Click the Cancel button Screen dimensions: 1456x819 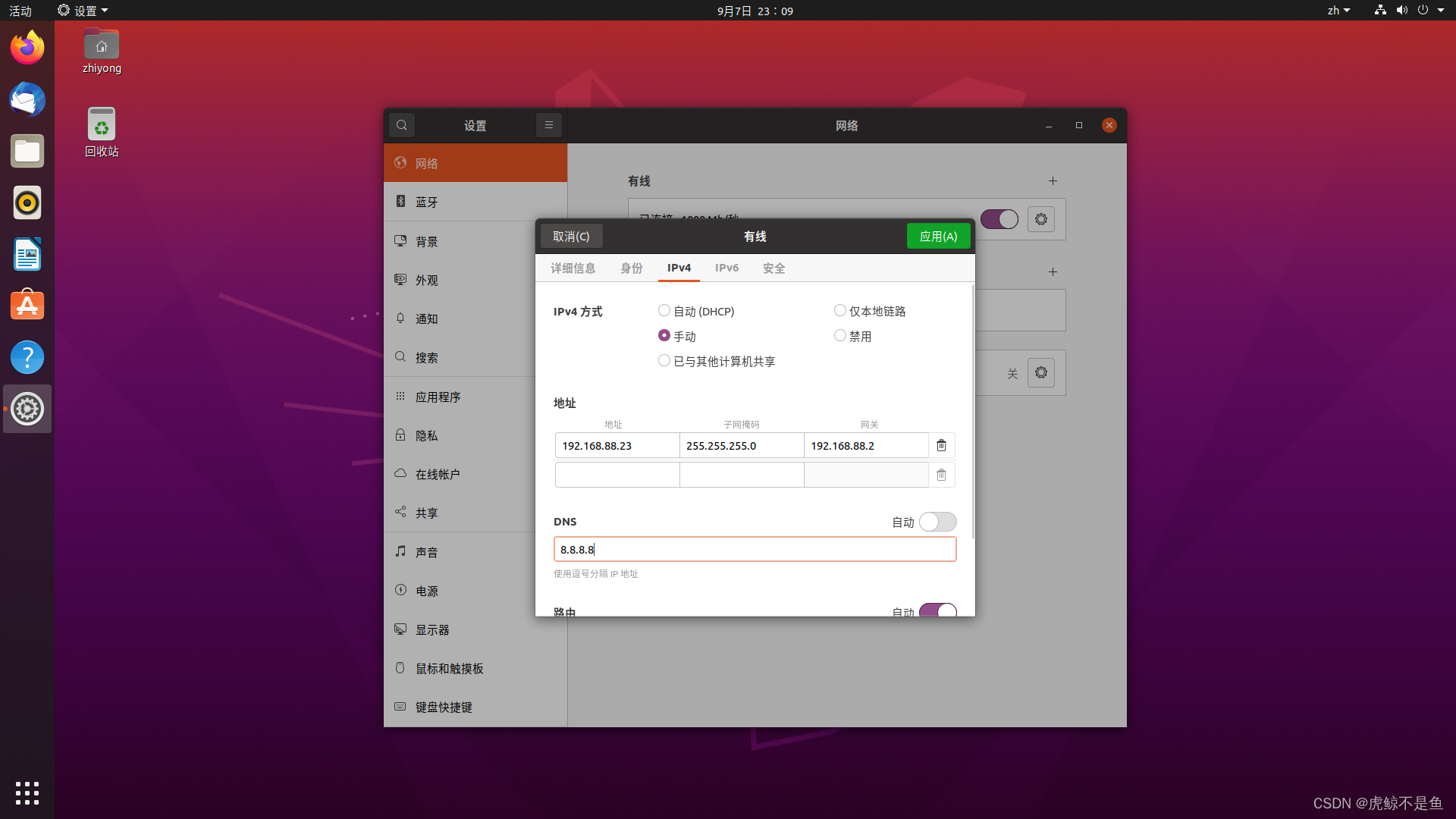pyautogui.click(x=571, y=237)
